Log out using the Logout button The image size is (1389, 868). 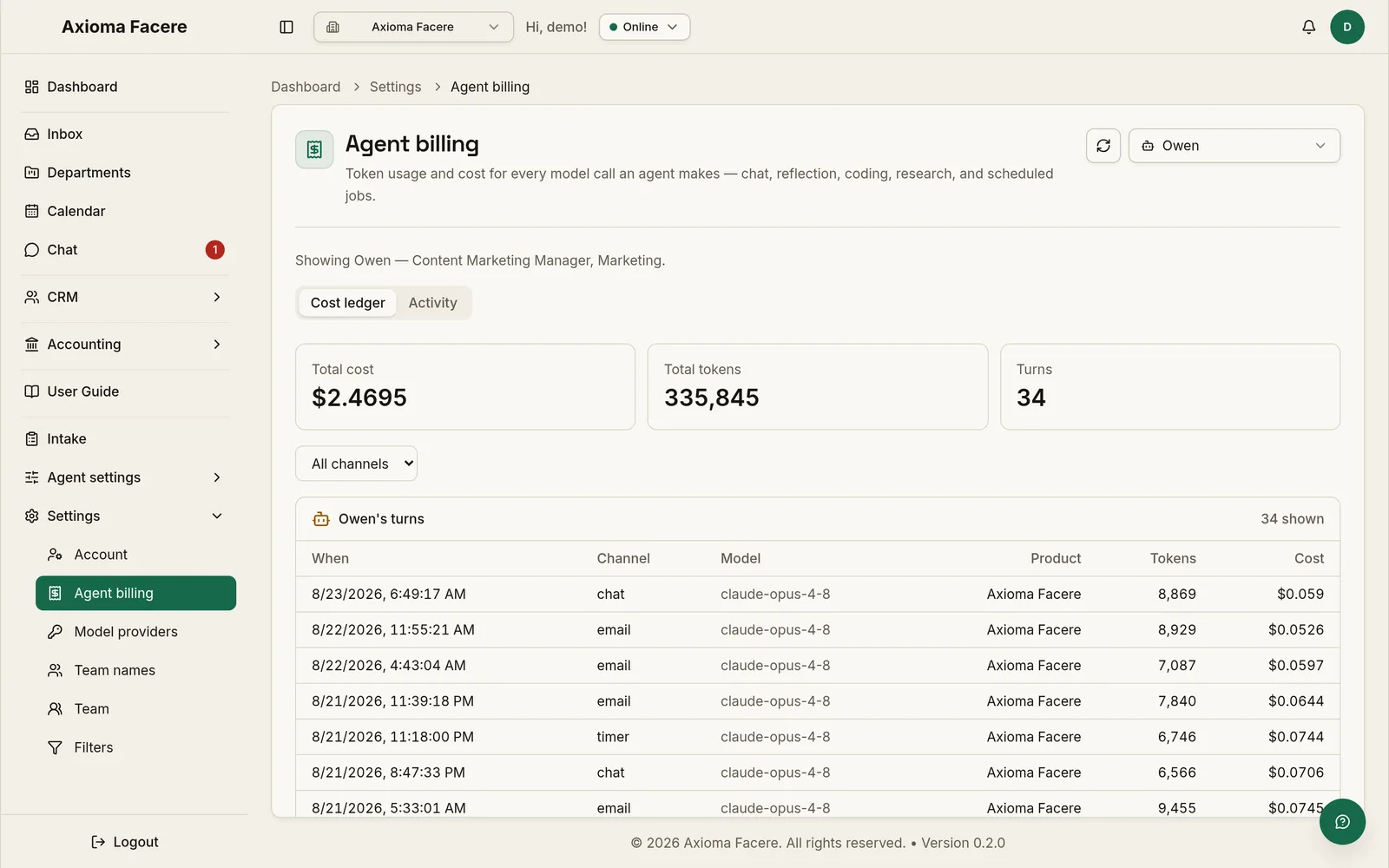125,842
